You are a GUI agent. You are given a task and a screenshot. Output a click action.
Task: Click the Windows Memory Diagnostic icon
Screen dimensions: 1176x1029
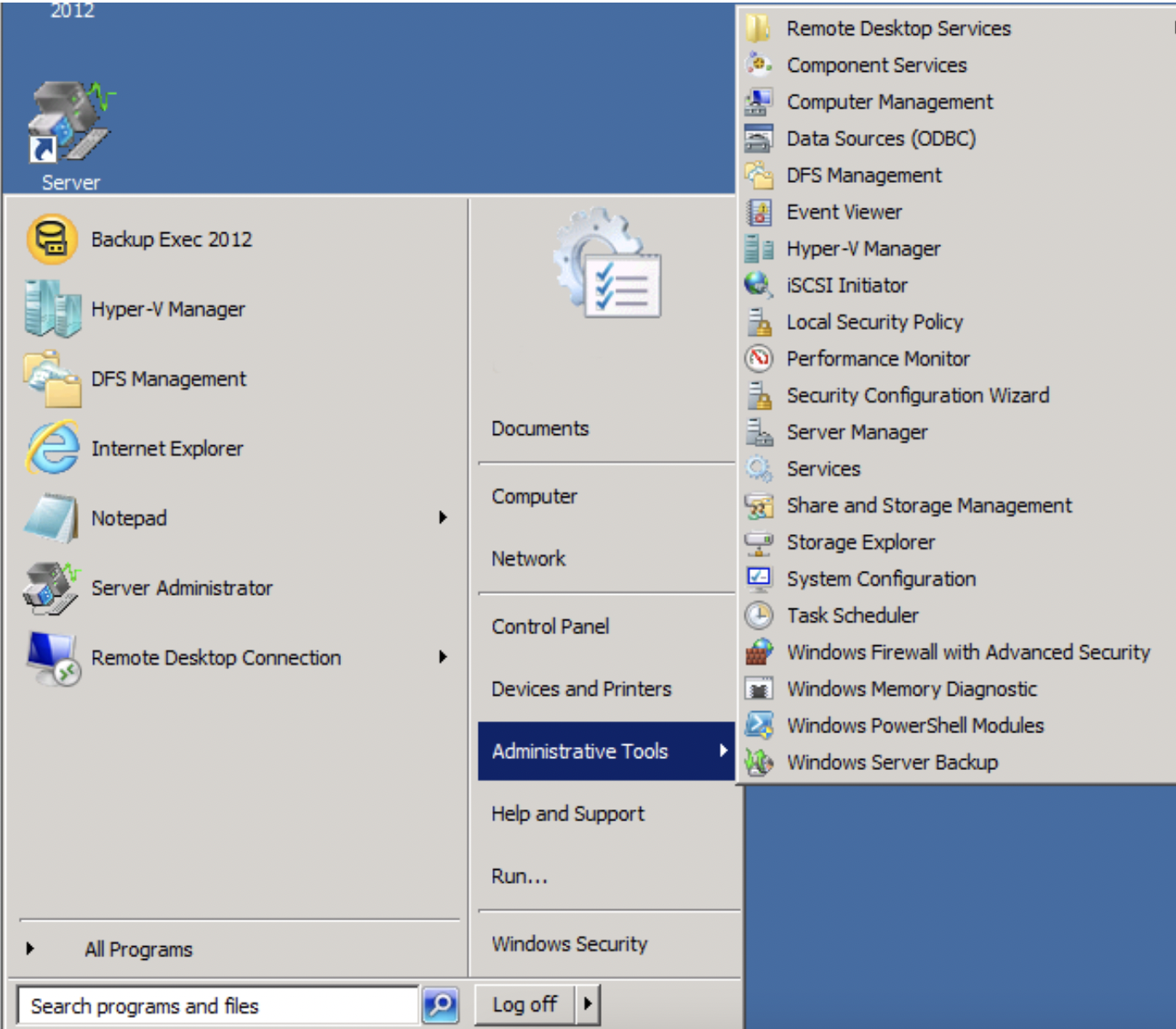point(758,689)
